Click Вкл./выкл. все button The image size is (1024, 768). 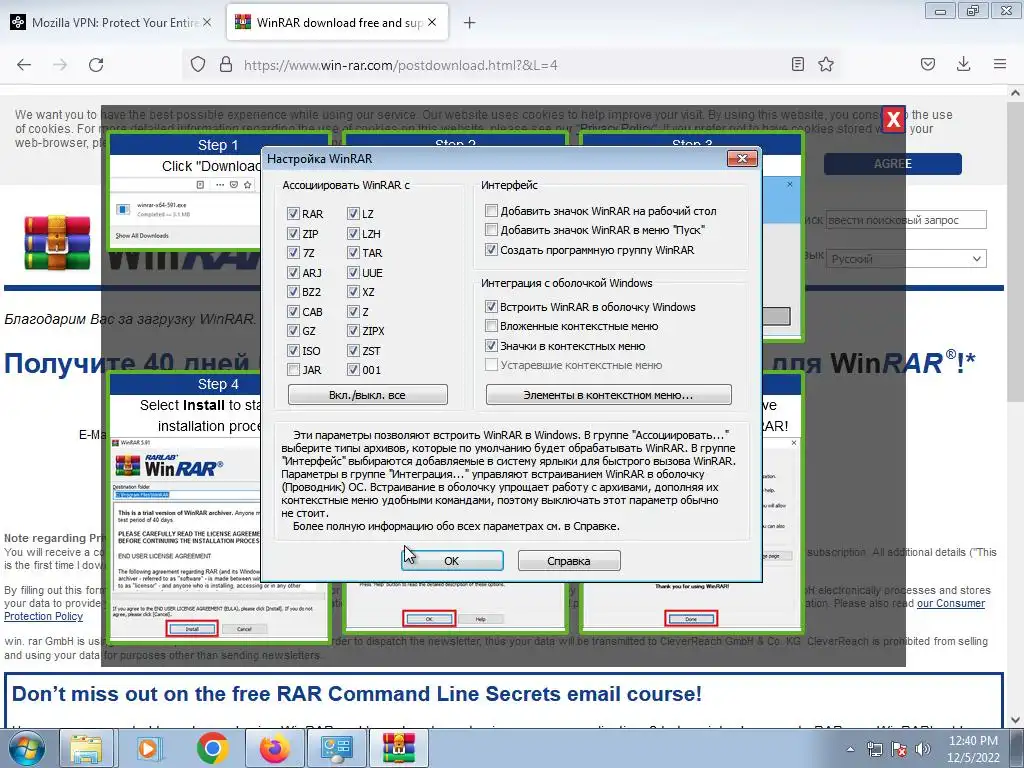pyautogui.click(x=368, y=394)
